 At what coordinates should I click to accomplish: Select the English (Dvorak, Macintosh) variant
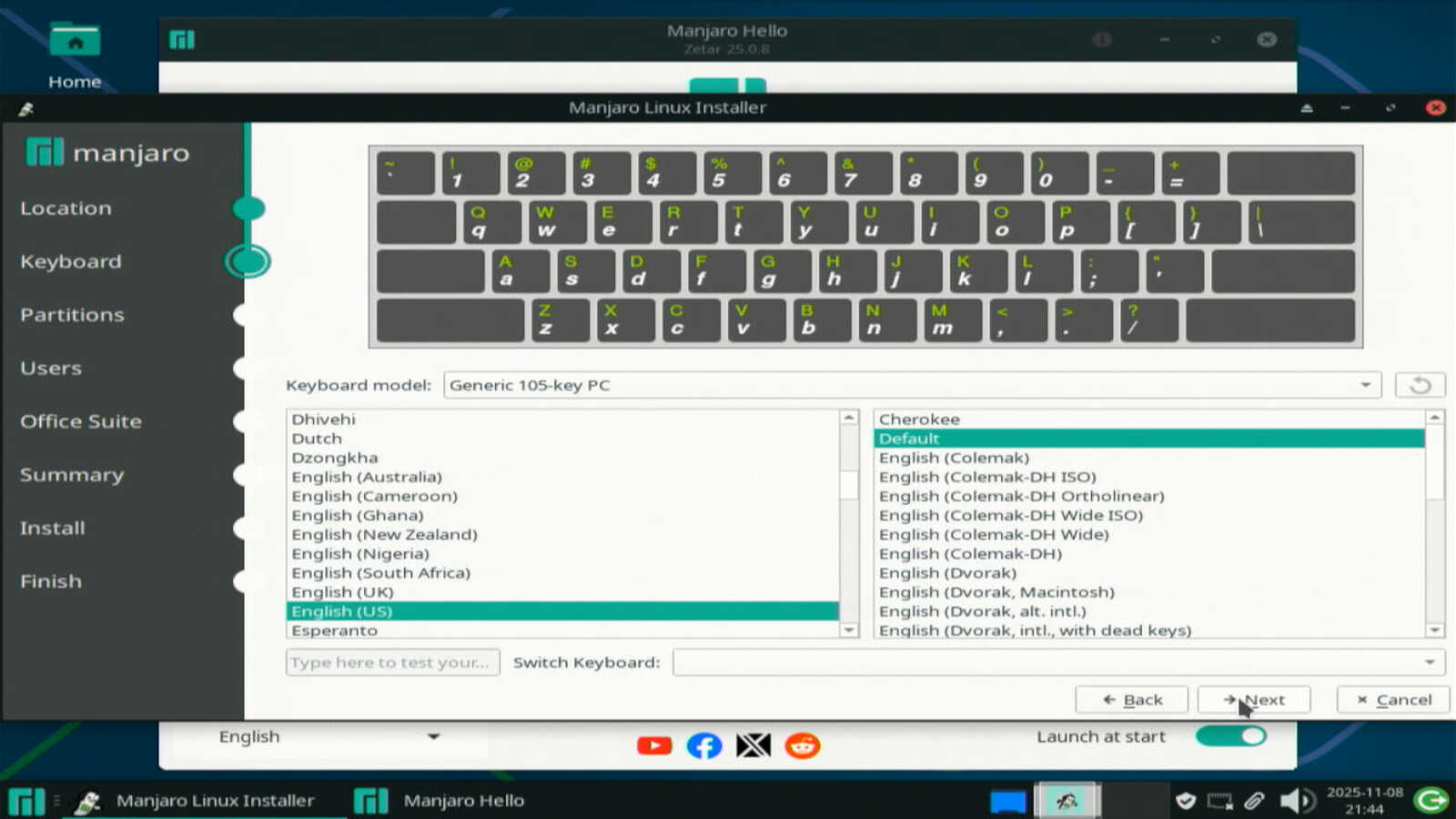(1149, 591)
